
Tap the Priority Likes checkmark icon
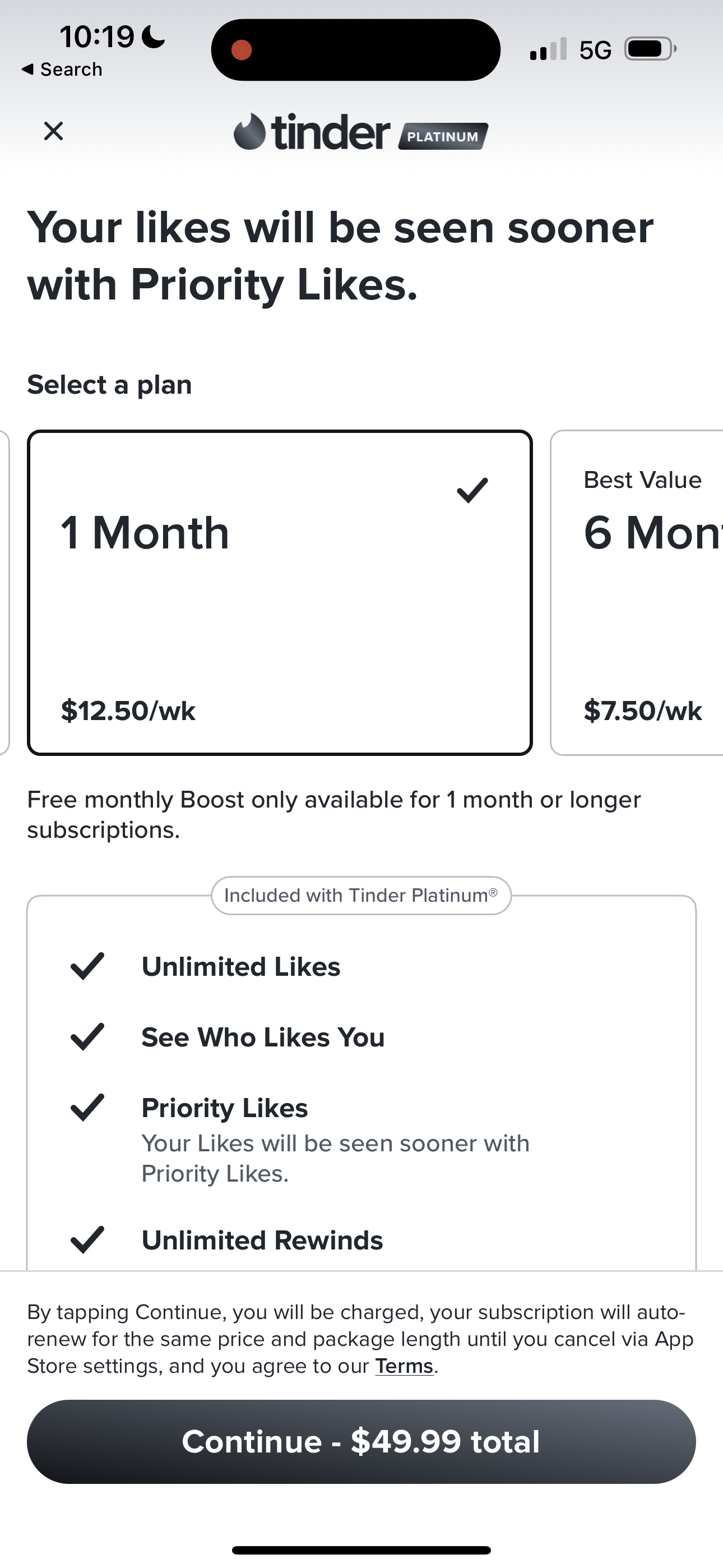(87, 1107)
